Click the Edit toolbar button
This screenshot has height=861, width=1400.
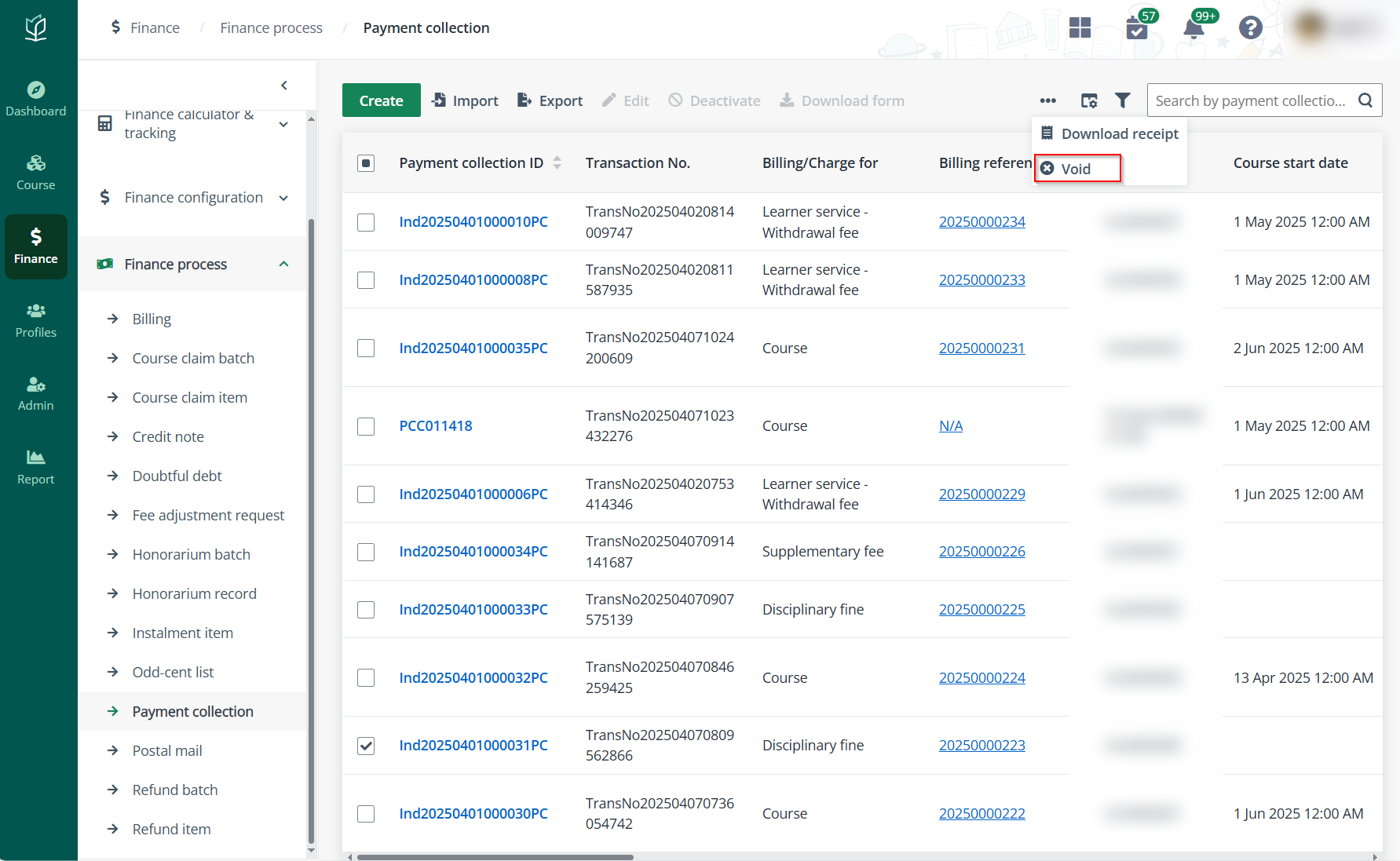625,100
